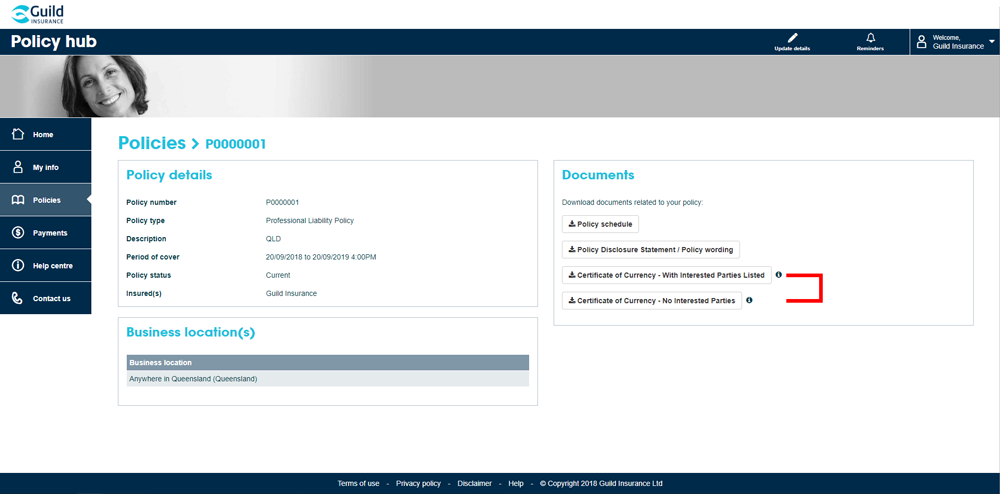Click the Payments dollar icon in sidebar
Screen dimensions: 1000x494
coord(18,233)
